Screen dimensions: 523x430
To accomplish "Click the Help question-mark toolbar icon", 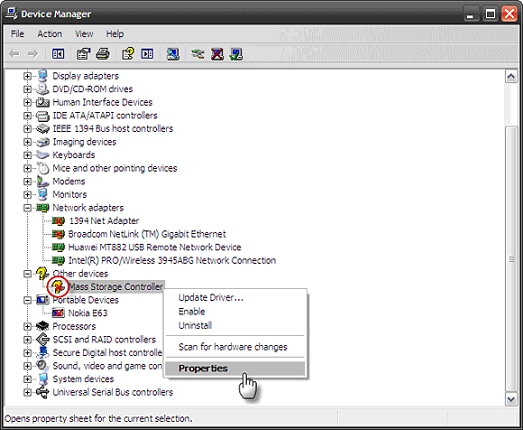I will (128, 54).
